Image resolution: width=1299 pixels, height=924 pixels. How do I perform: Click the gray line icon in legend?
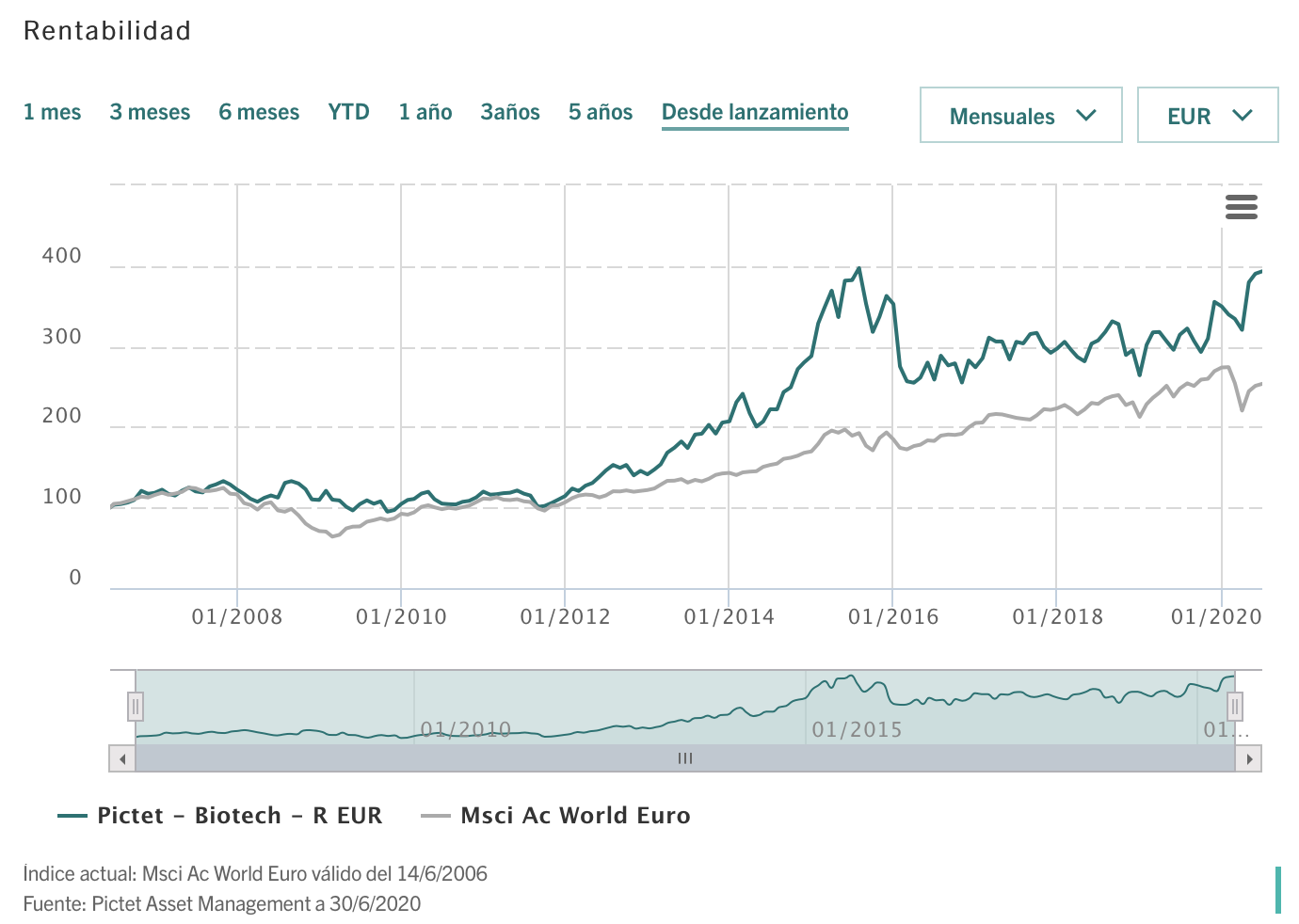point(436,816)
